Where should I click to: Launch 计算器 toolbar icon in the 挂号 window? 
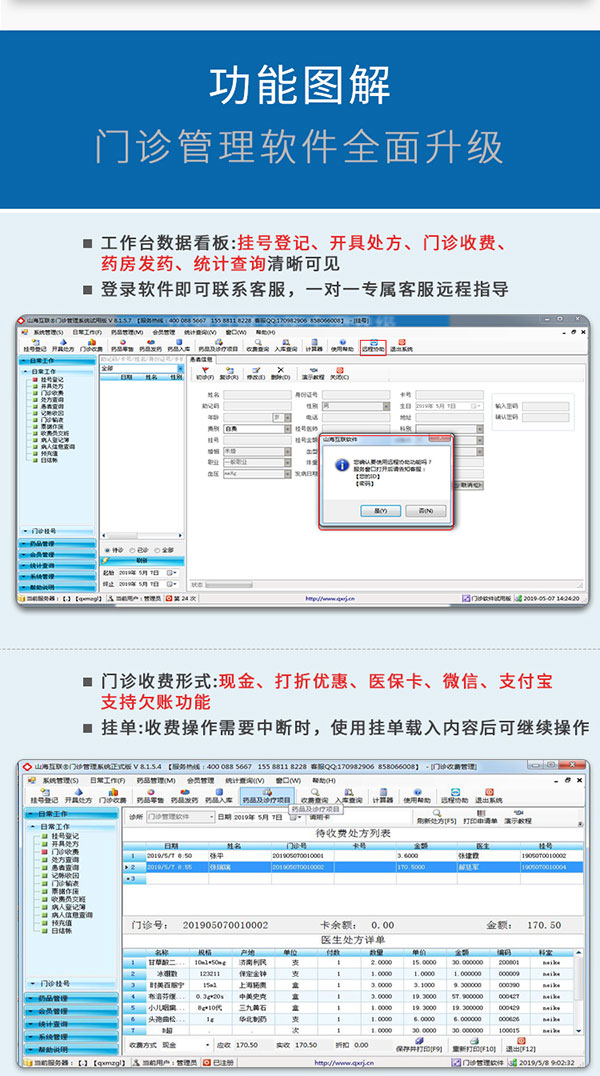[314, 345]
